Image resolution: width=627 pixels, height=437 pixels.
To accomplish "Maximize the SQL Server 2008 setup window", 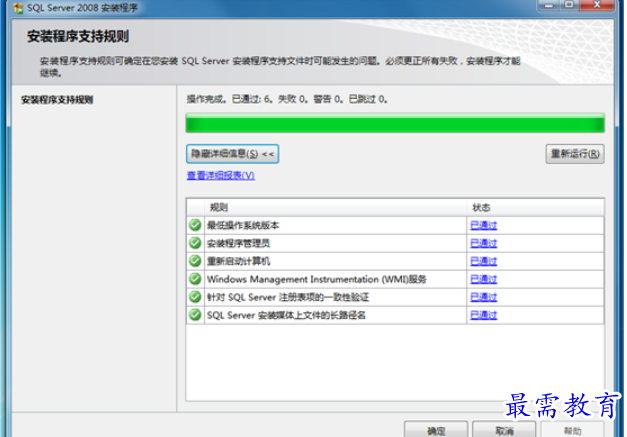I will (x=569, y=5).
